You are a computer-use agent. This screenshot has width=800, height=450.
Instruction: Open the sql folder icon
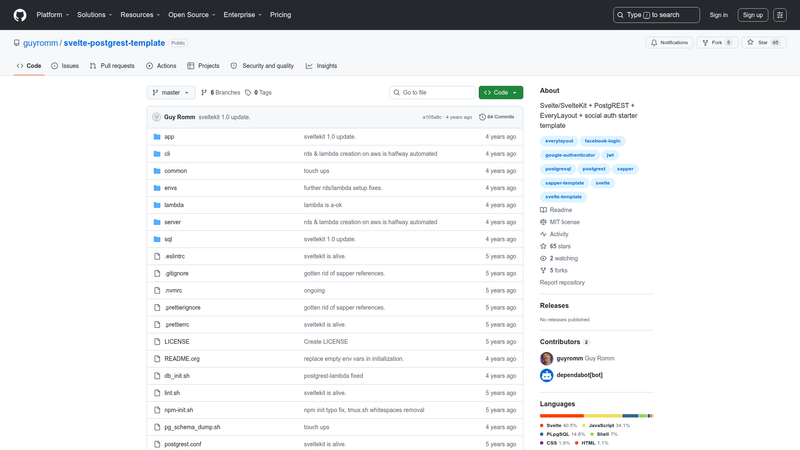coord(157,239)
